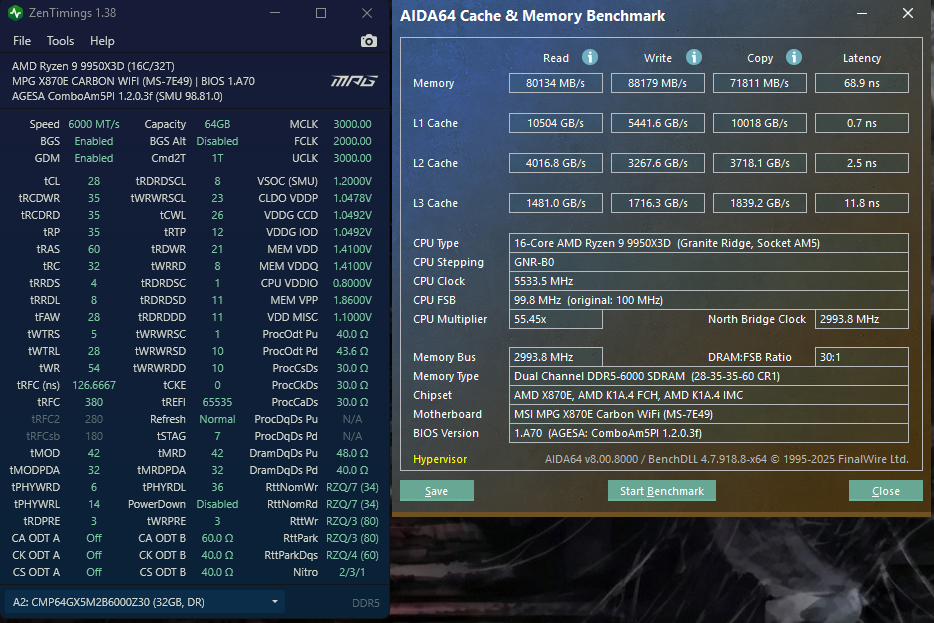Click the CPU Type field
This screenshot has width=934, height=623.
click(x=708, y=243)
